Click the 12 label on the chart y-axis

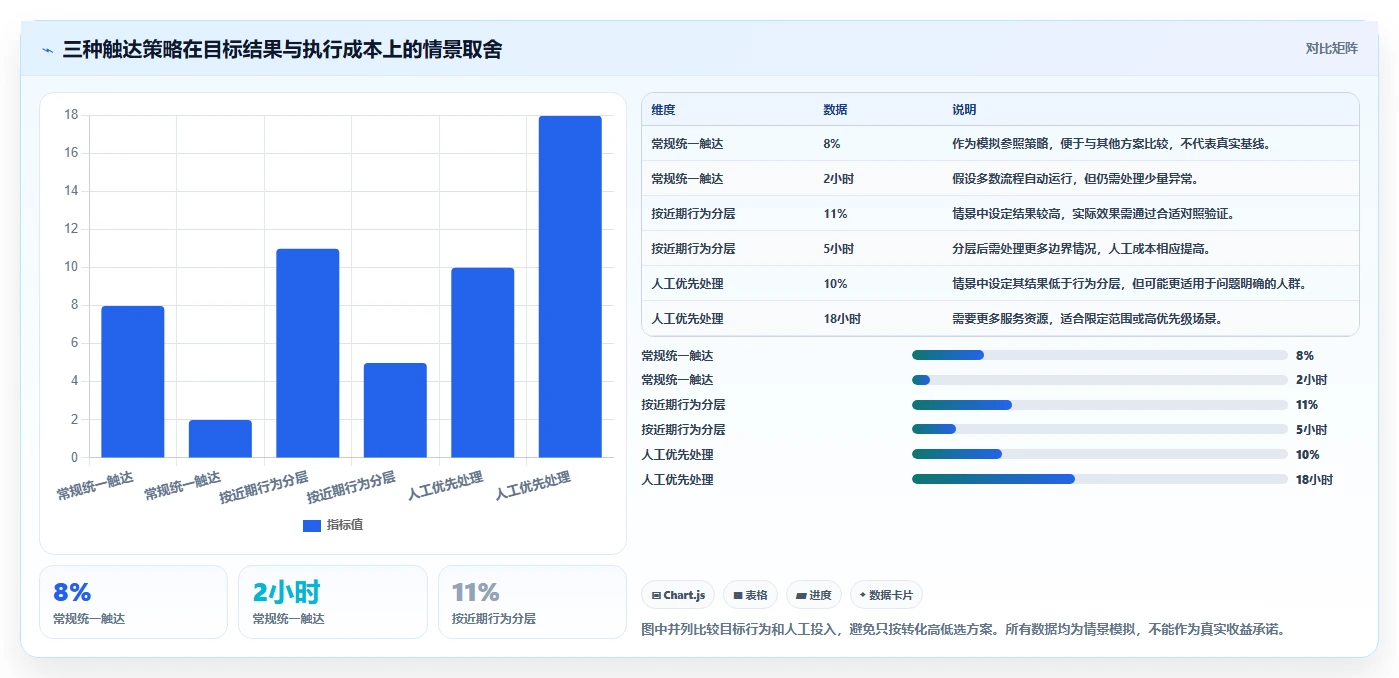tap(71, 229)
